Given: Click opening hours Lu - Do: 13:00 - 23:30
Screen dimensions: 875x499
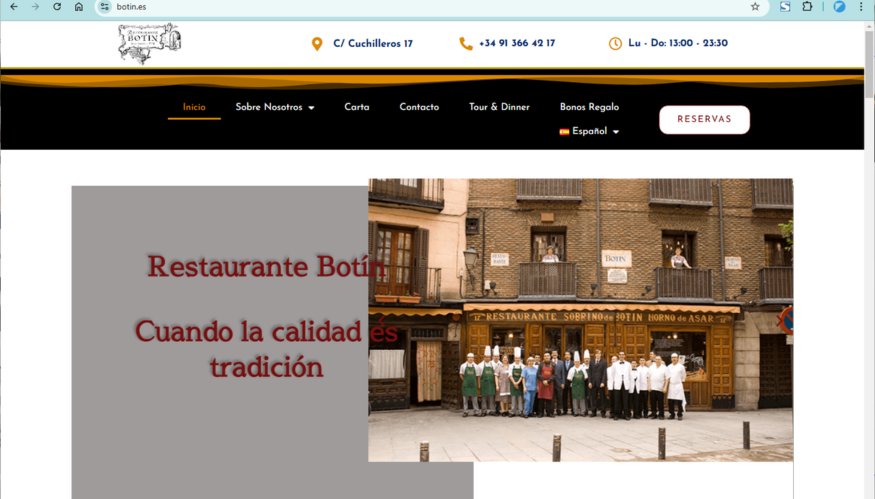Looking at the screenshot, I should [677, 43].
